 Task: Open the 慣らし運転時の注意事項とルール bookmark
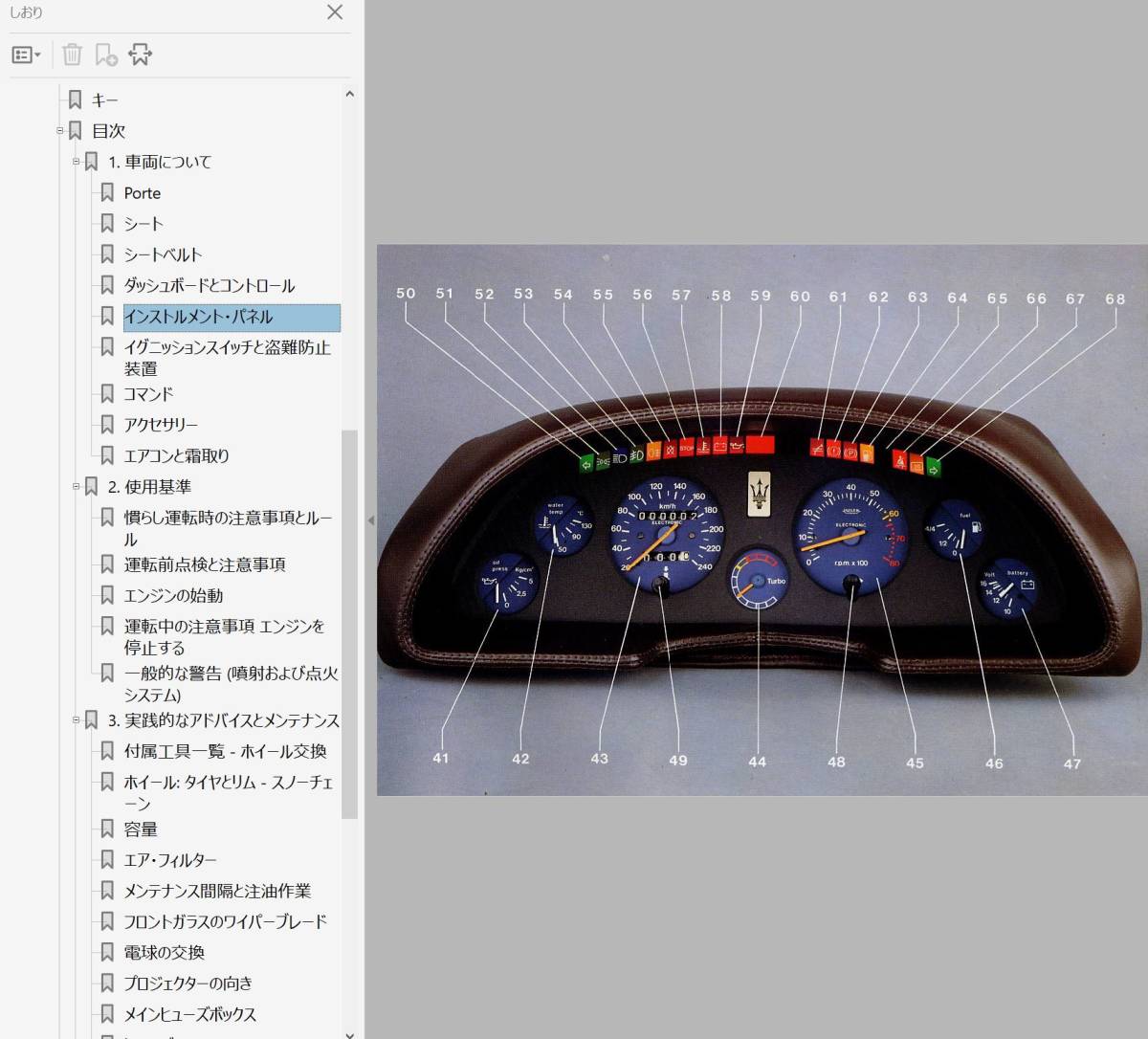229,529
